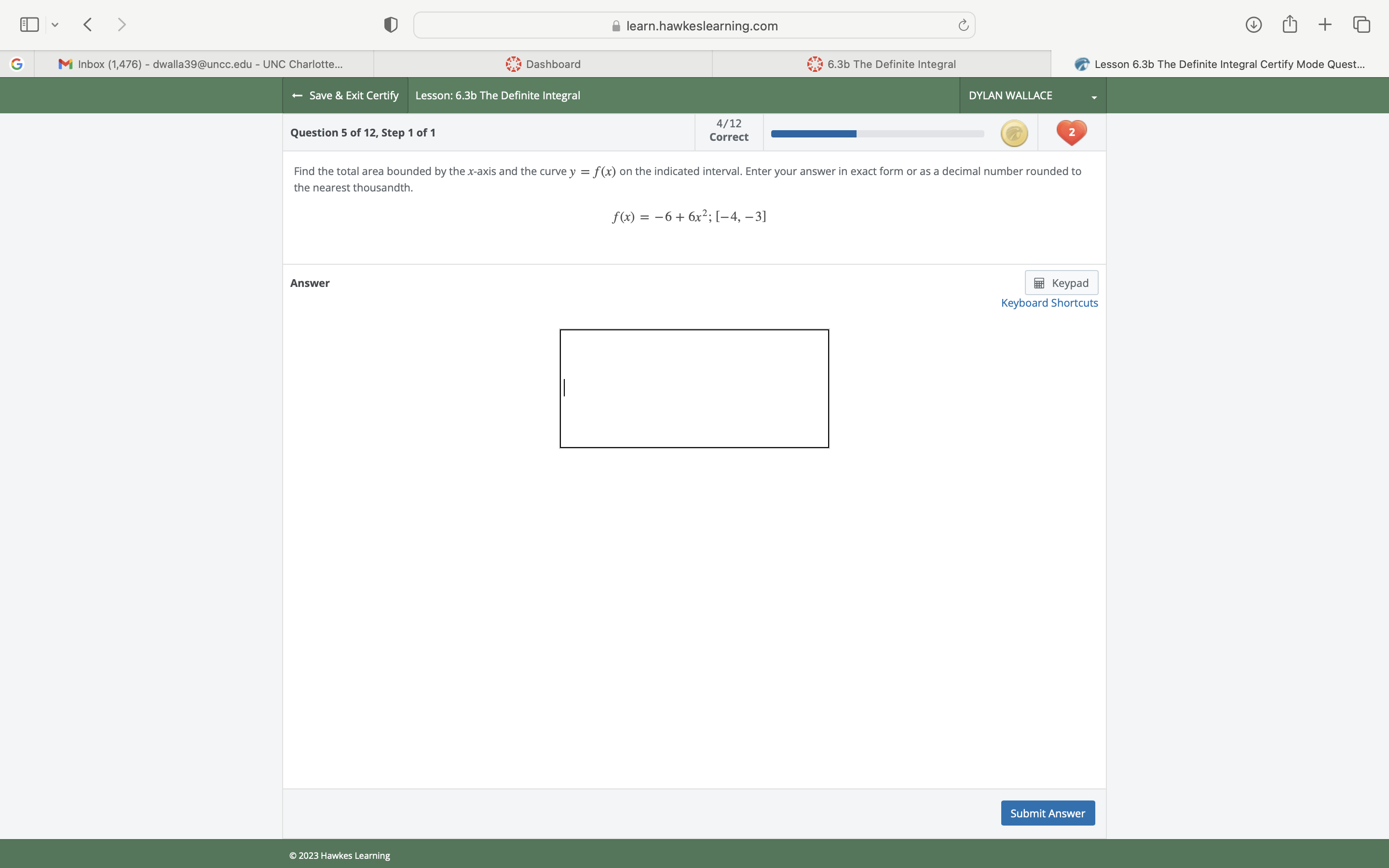This screenshot has height=868, width=1389.
Task: Click the Share icon
Action: [1289, 25]
